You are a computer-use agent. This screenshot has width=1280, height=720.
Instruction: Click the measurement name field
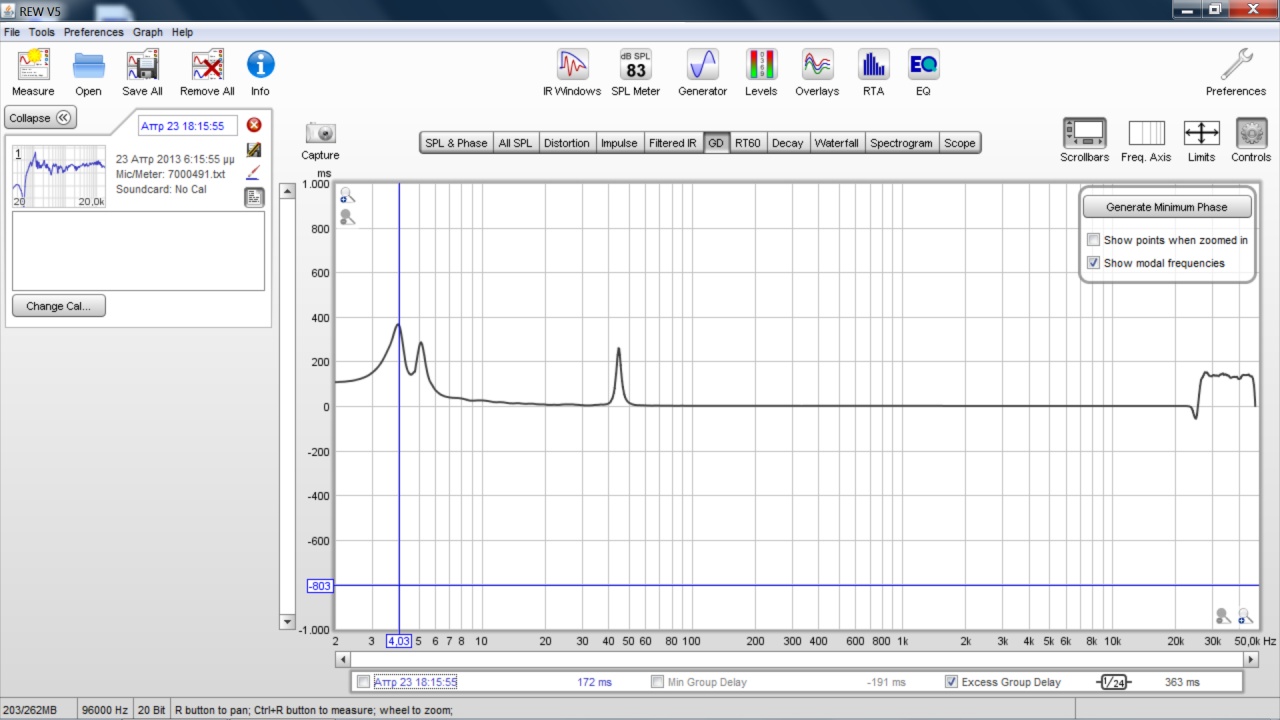click(x=188, y=126)
